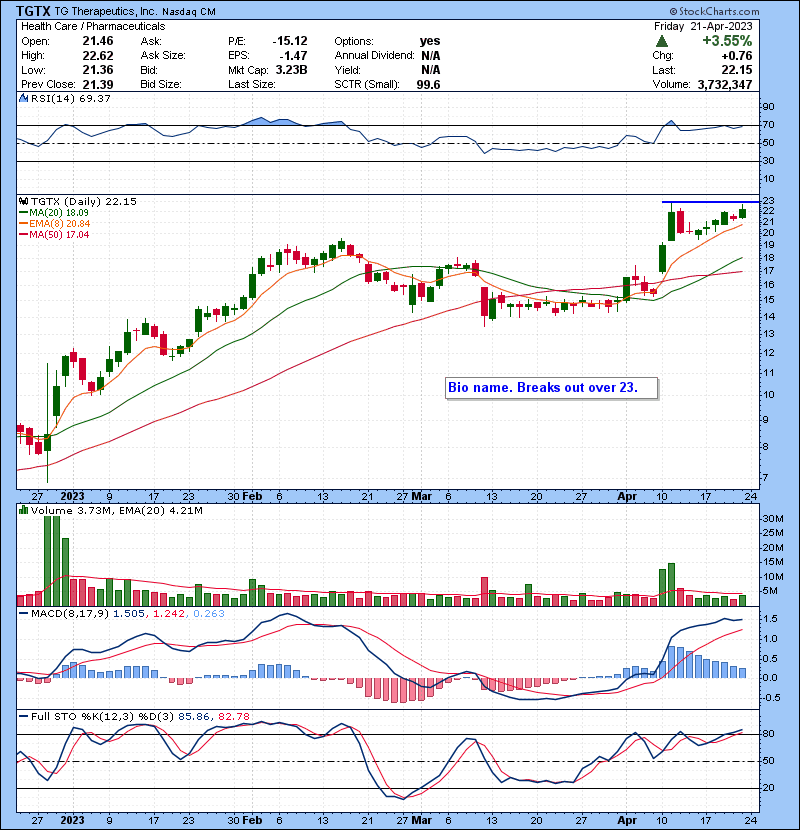This screenshot has width=800, height=830.
Task: Click the candlestick icon beside TGTX (Daily)
Action: point(24,202)
